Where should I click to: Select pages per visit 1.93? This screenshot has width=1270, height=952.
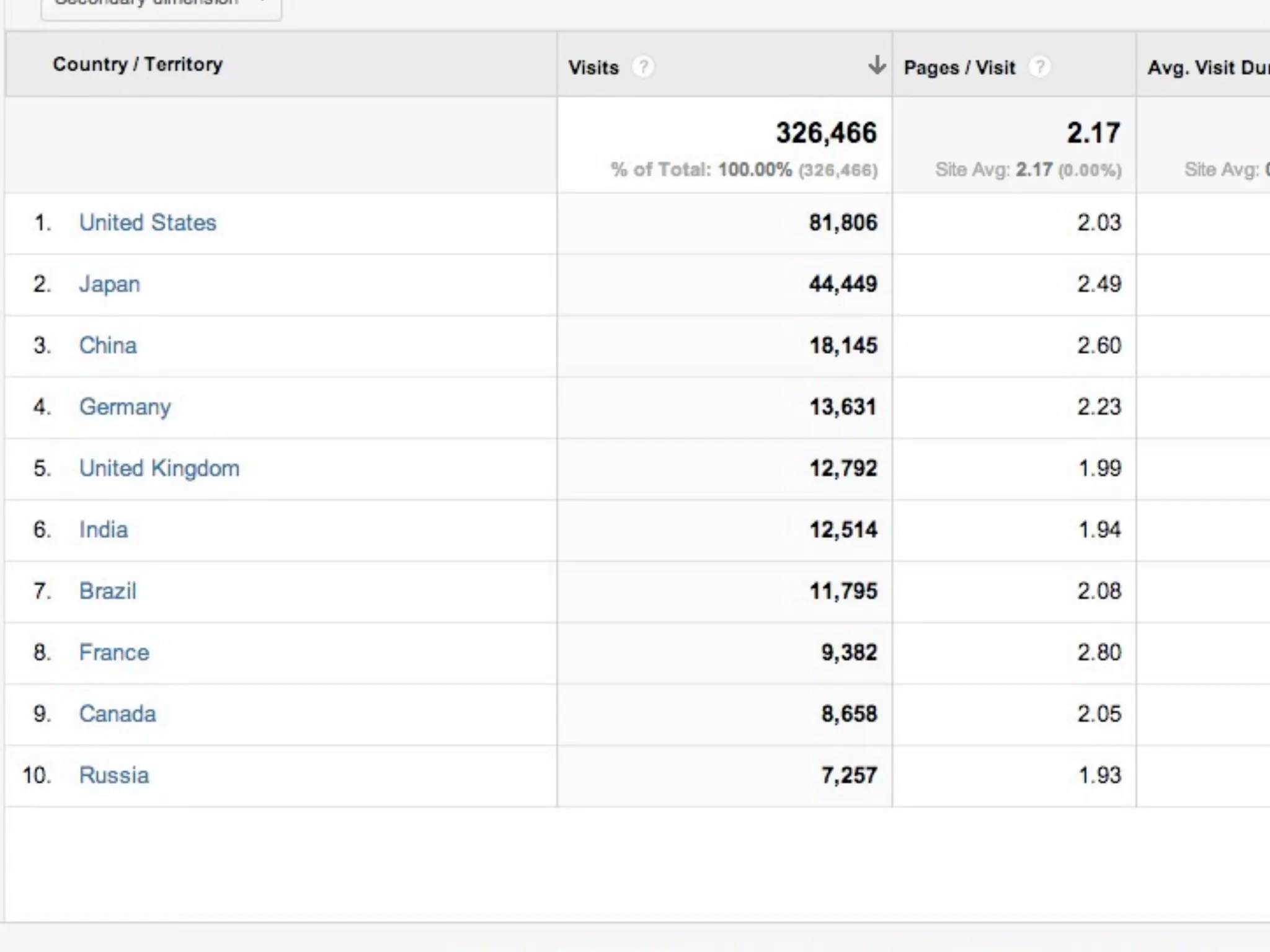click(1100, 775)
